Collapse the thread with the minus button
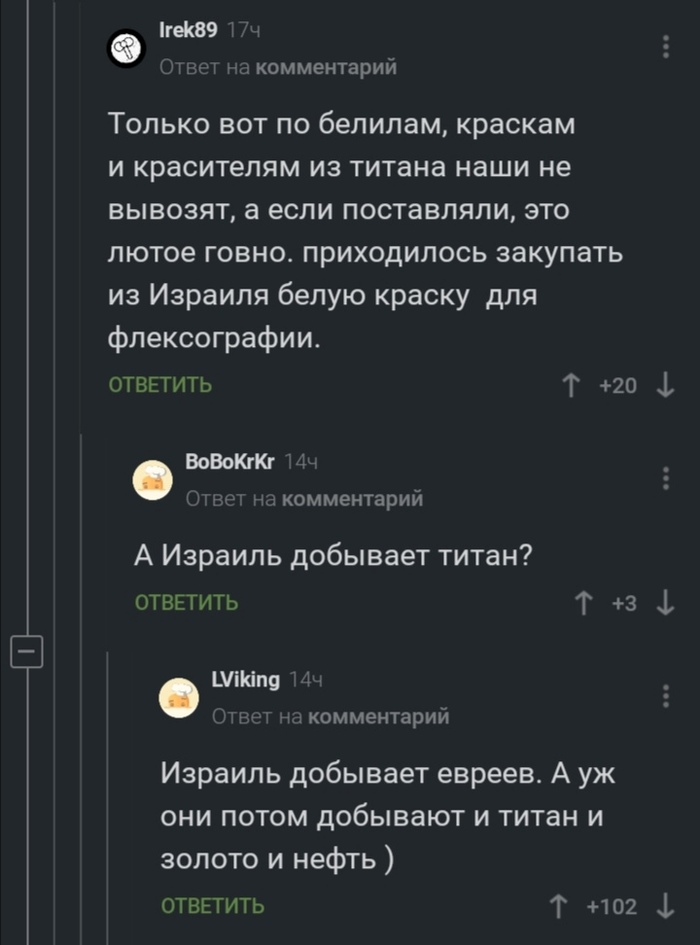Image resolution: width=700 pixels, height=945 pixels. [28, 649]
